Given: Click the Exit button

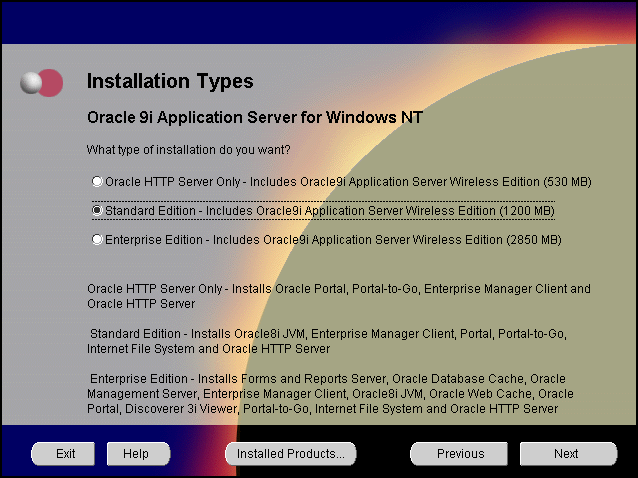Looking at the screenshot, I should pos(63,454).
